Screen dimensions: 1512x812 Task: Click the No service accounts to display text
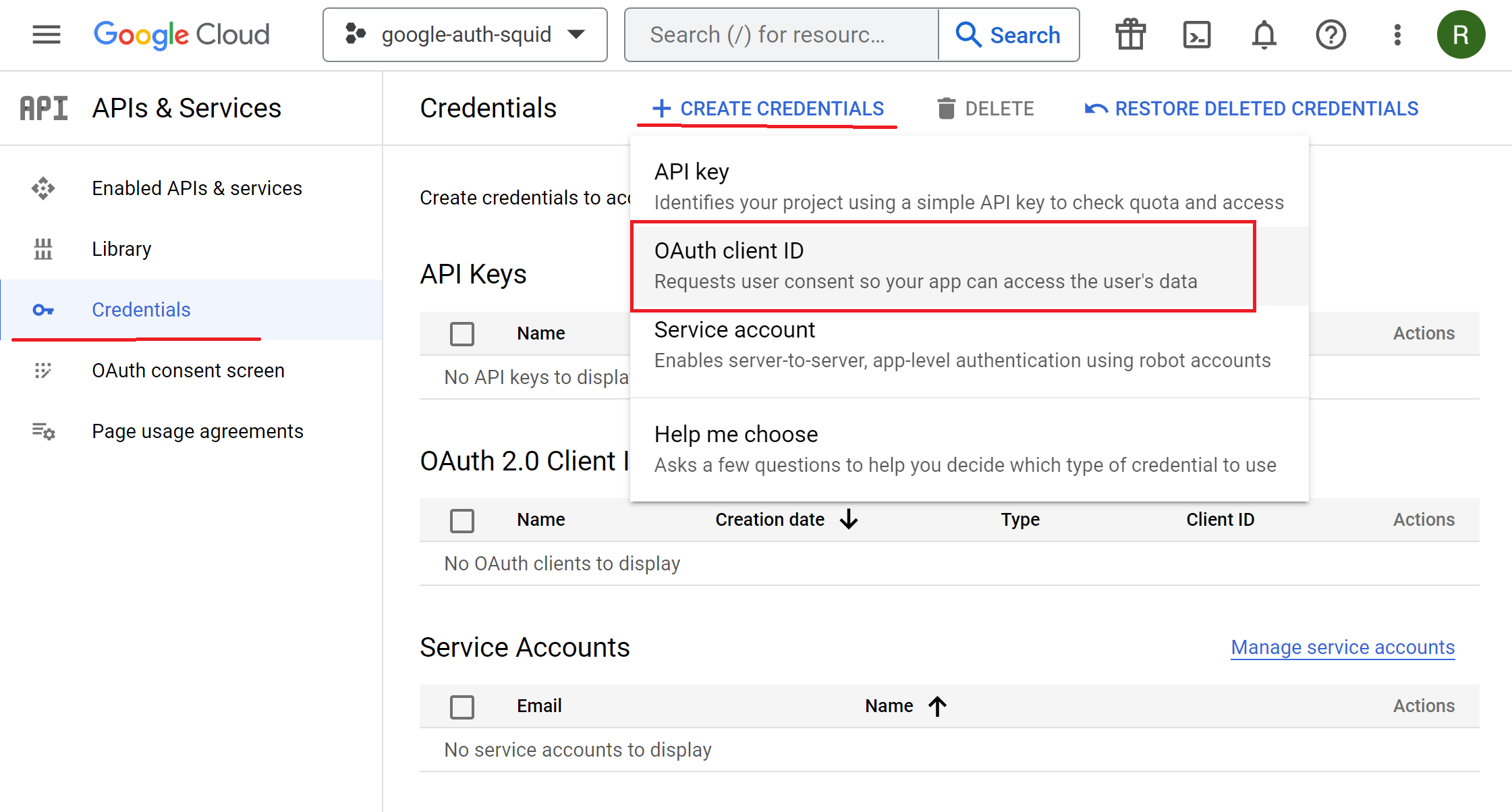pos(578,750)
